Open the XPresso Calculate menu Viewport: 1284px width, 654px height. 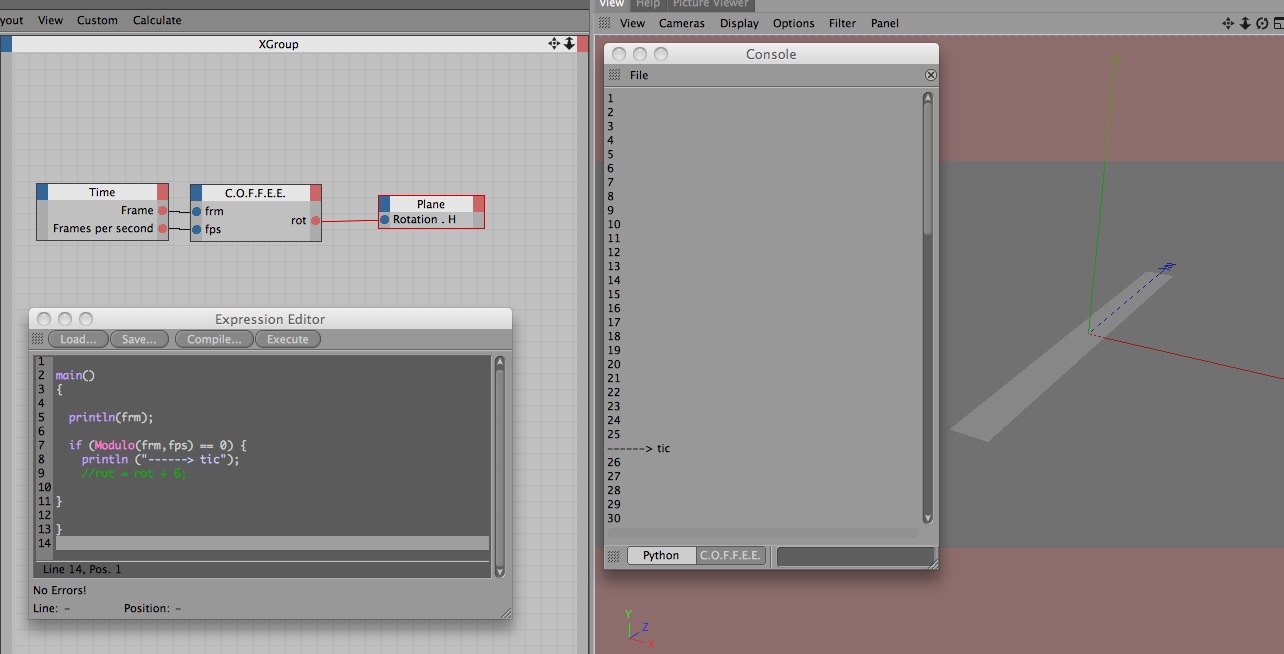click(x=157, y=20)
